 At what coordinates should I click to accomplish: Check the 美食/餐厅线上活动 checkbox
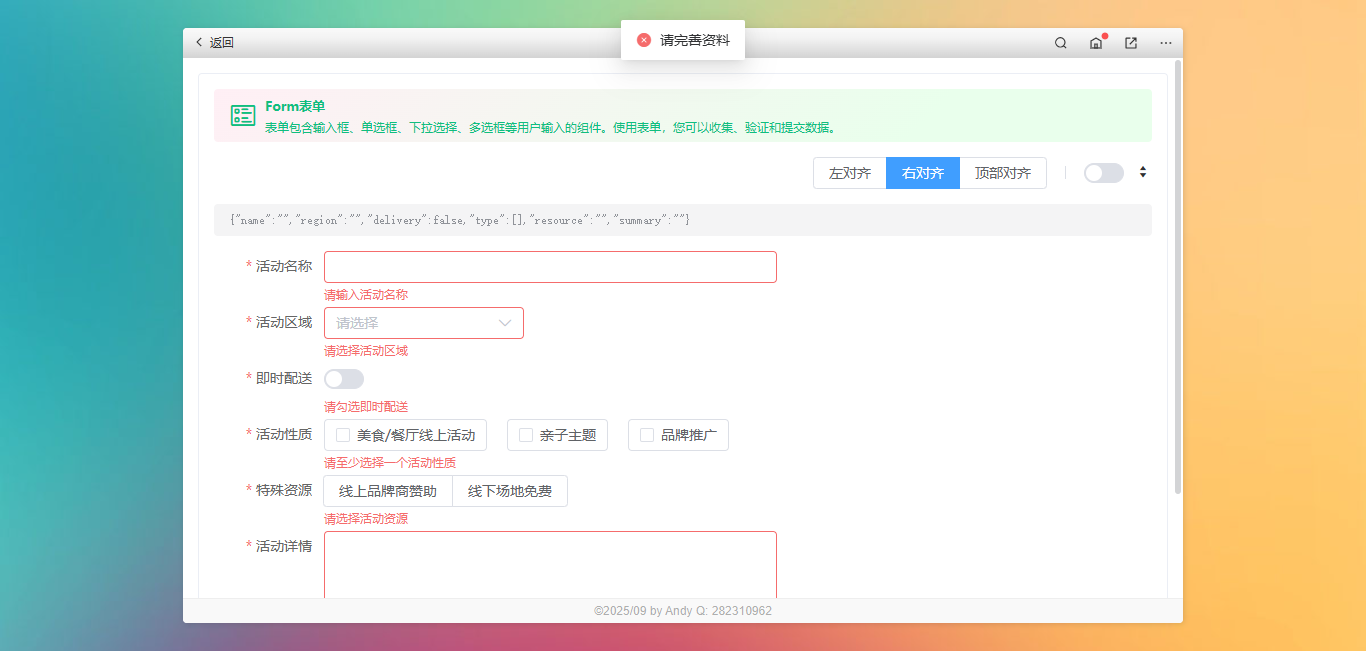pyautogui.click(x=341, y=434)
